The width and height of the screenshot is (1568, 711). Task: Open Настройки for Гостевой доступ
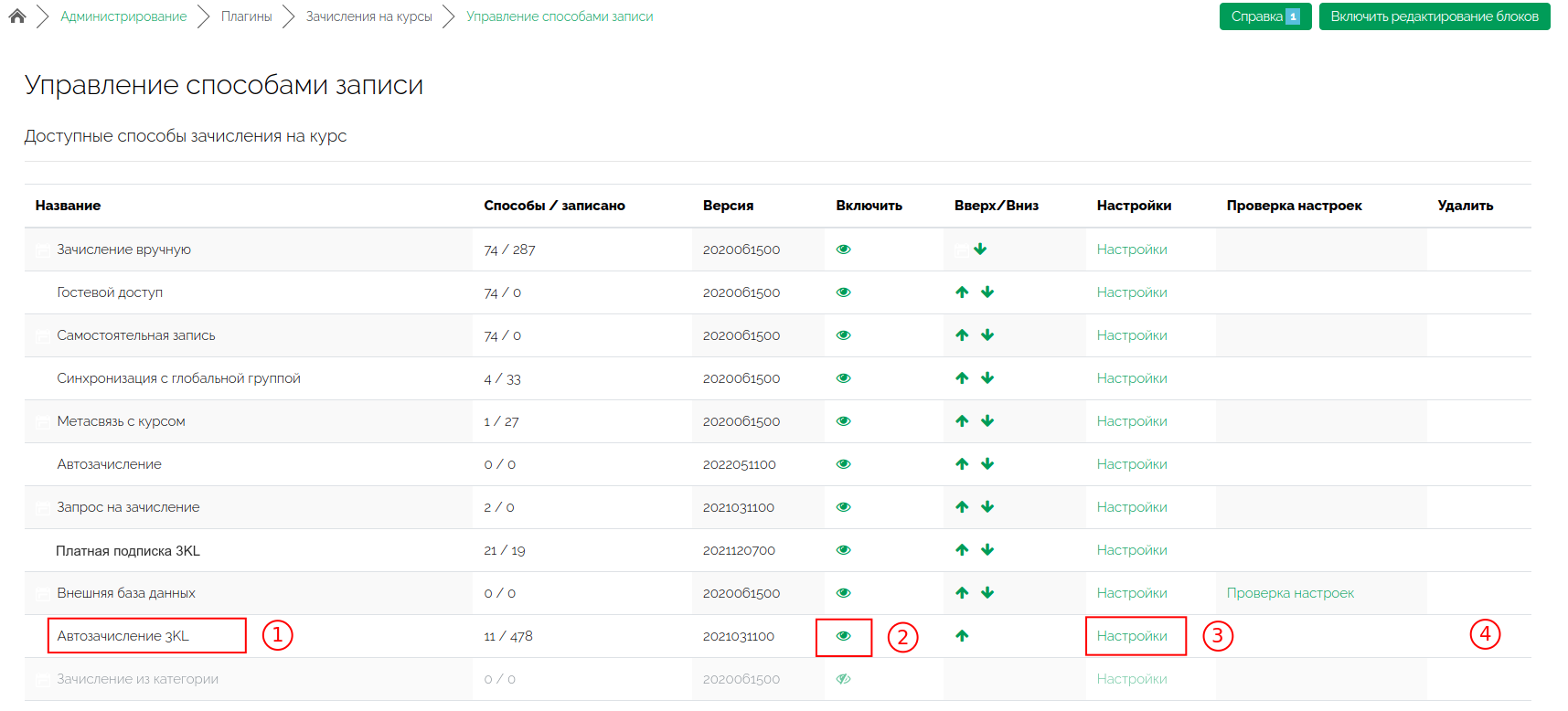(x=1132, y=292)
